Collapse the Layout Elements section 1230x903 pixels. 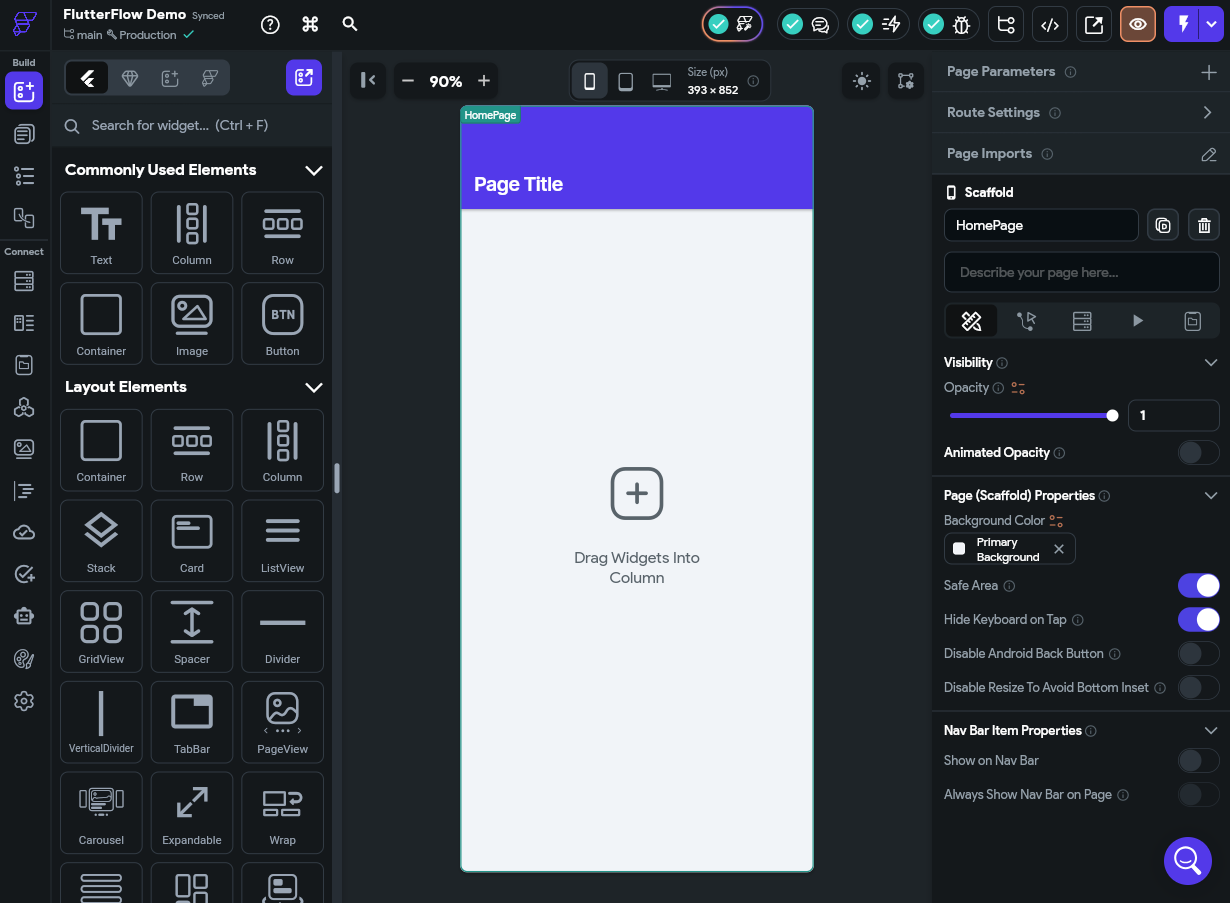[x=313, y=387]
